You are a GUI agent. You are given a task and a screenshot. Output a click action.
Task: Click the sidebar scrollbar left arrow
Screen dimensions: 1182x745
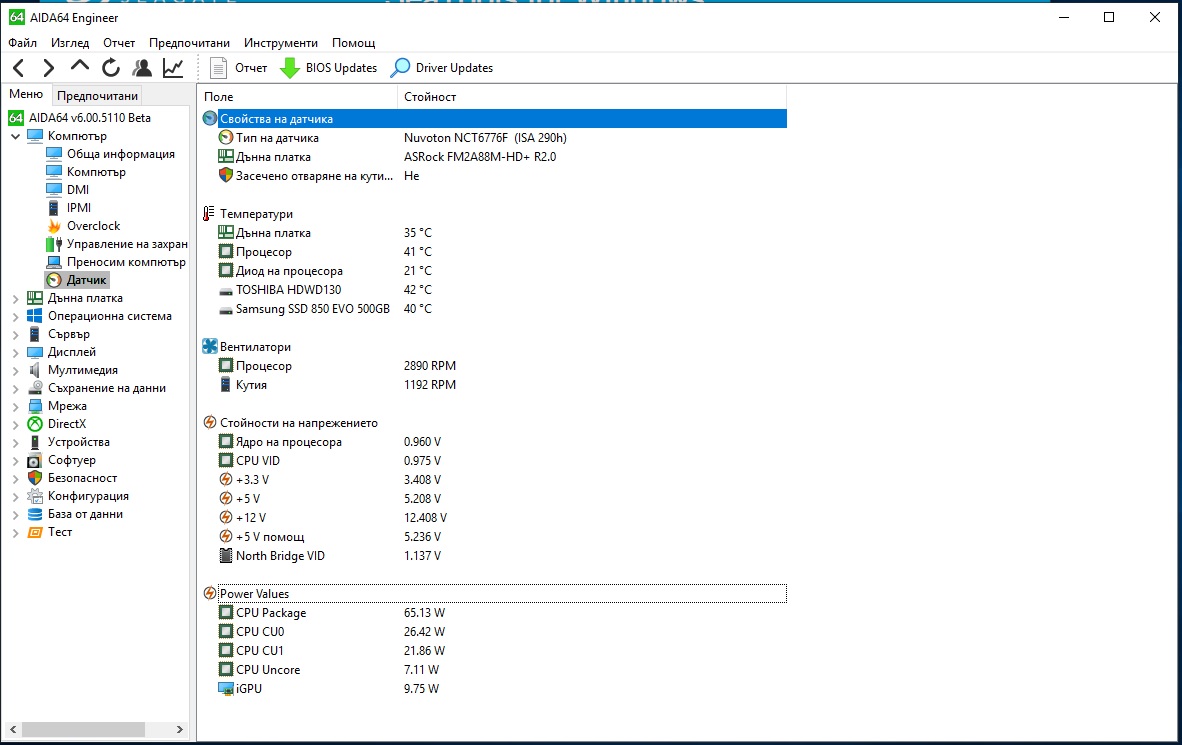tap(13, 729)
